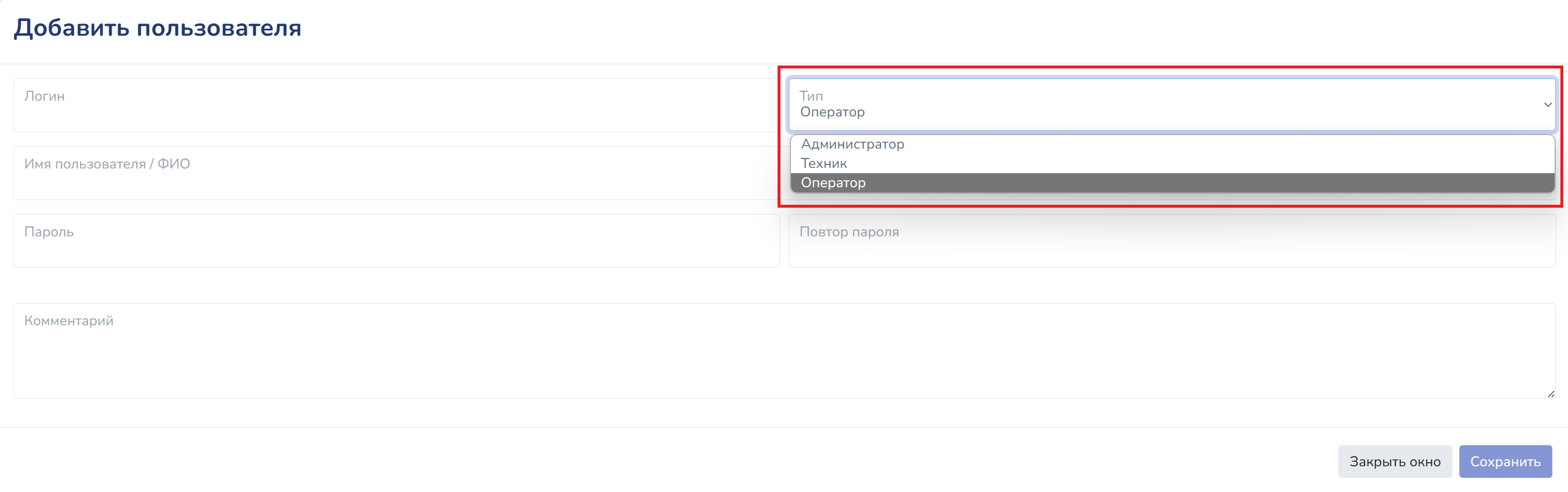Viewport: 1568px width, 492px height.
Task: Click into the Имя пользователя / ФИО field
Action: [396, 173]
